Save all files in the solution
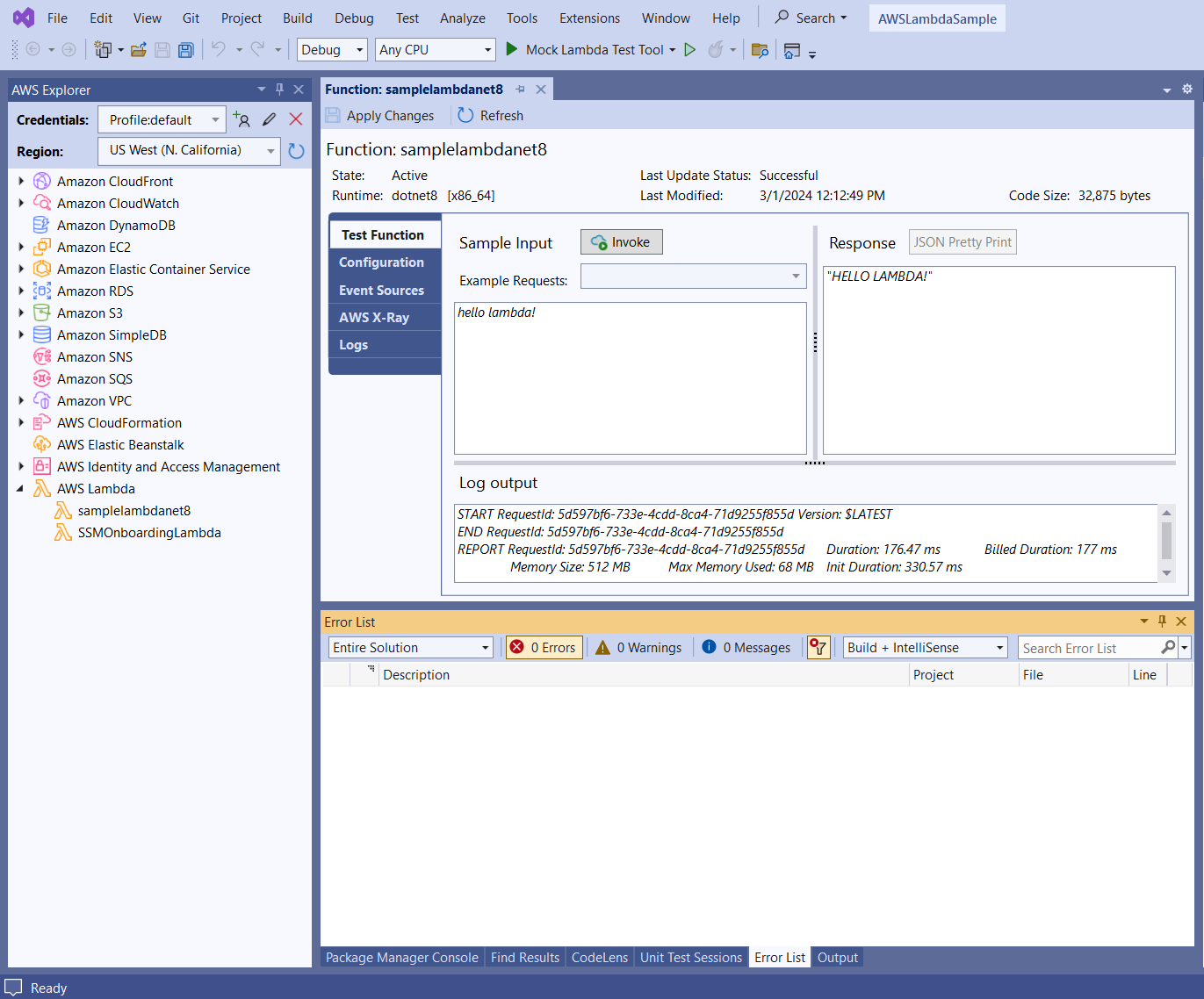 (186, 50)
